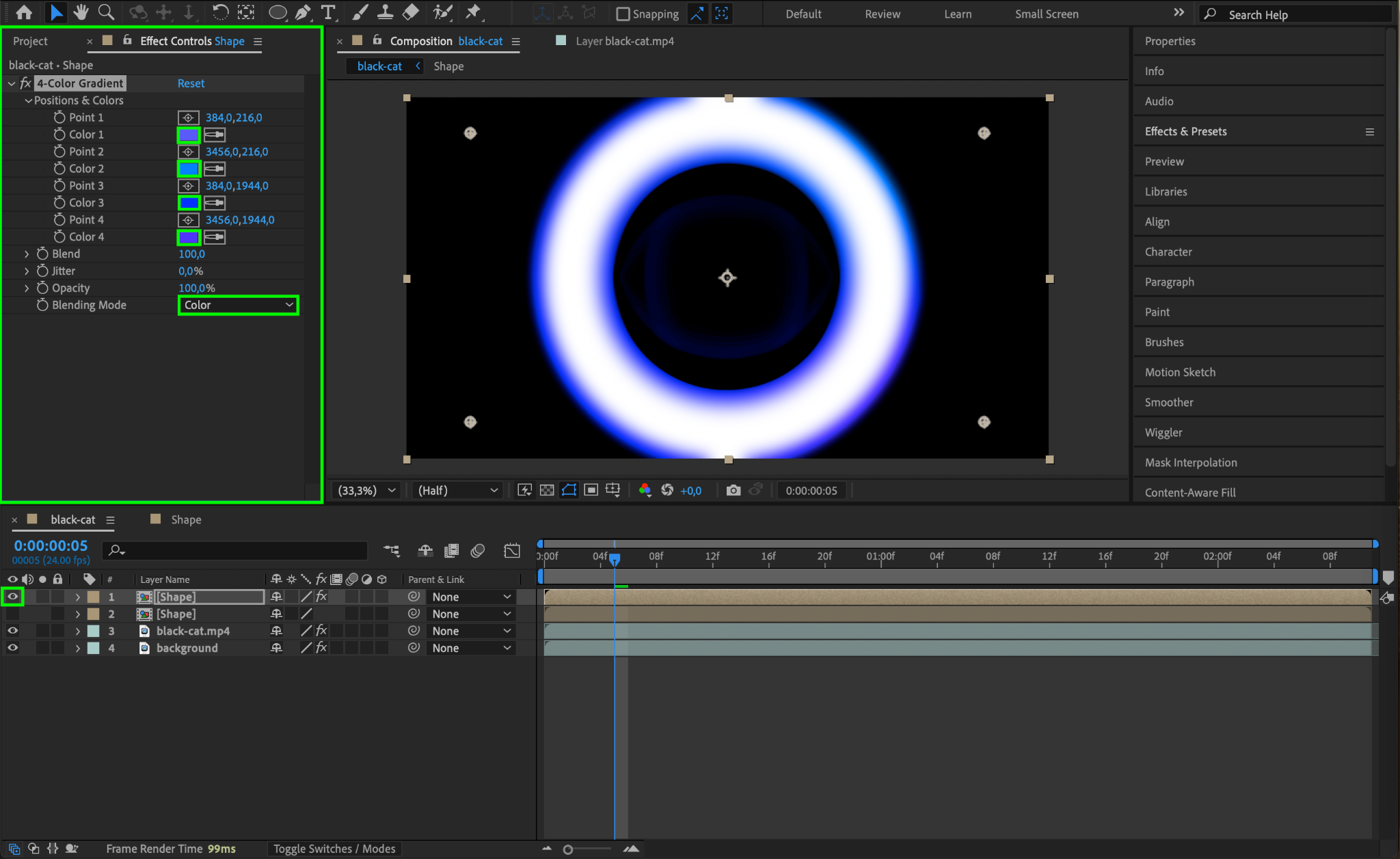Switch to the Project tab
1400x859 pixels.
(30, 41)
